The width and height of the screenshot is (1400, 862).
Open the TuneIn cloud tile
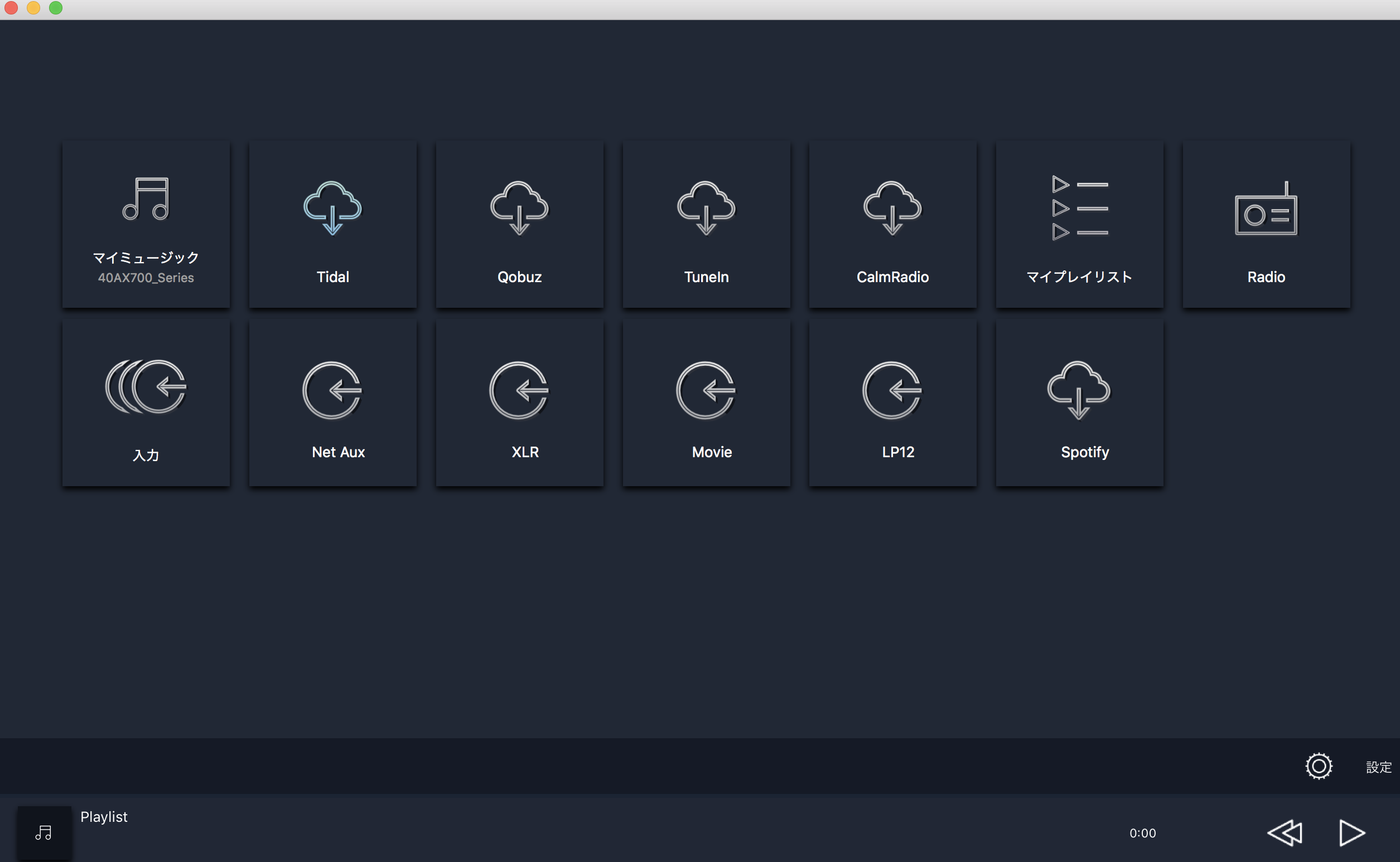[706, 224]
